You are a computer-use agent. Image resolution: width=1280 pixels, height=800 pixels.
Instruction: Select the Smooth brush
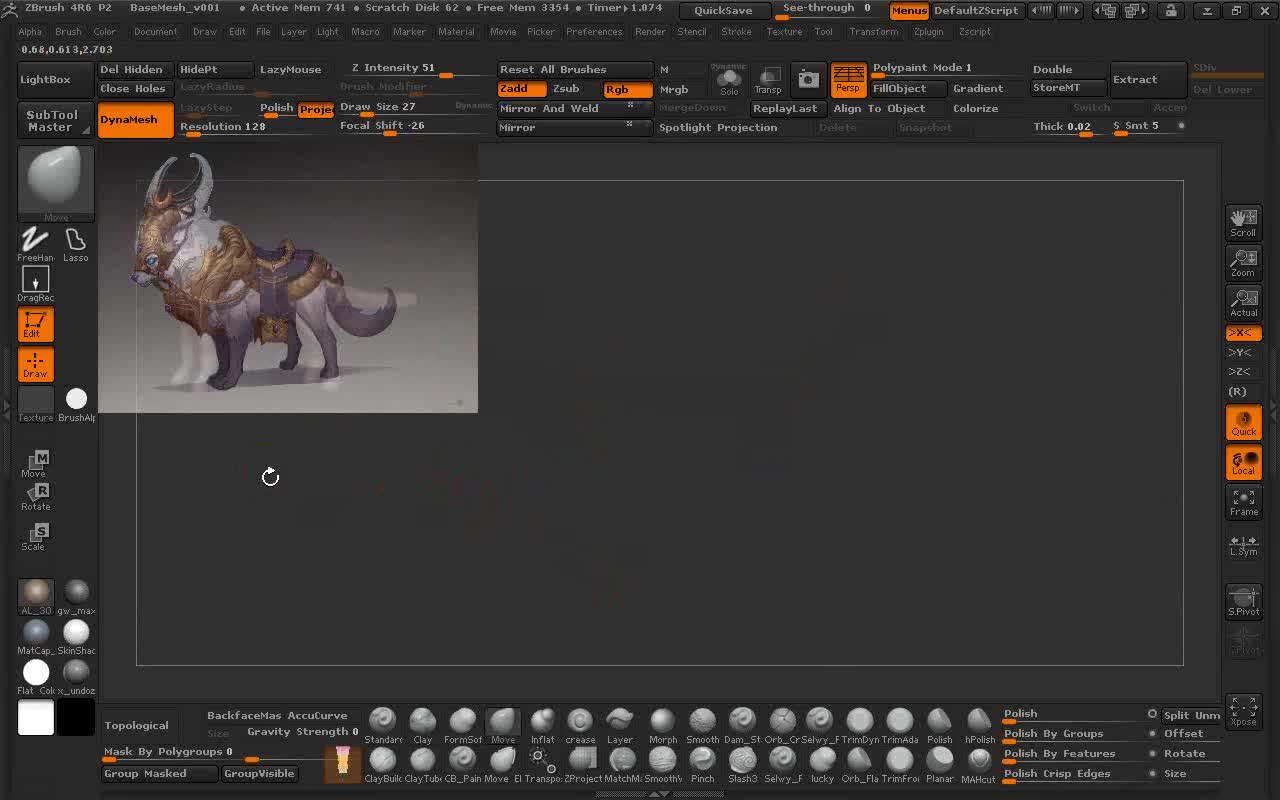[x=702, y=726]
